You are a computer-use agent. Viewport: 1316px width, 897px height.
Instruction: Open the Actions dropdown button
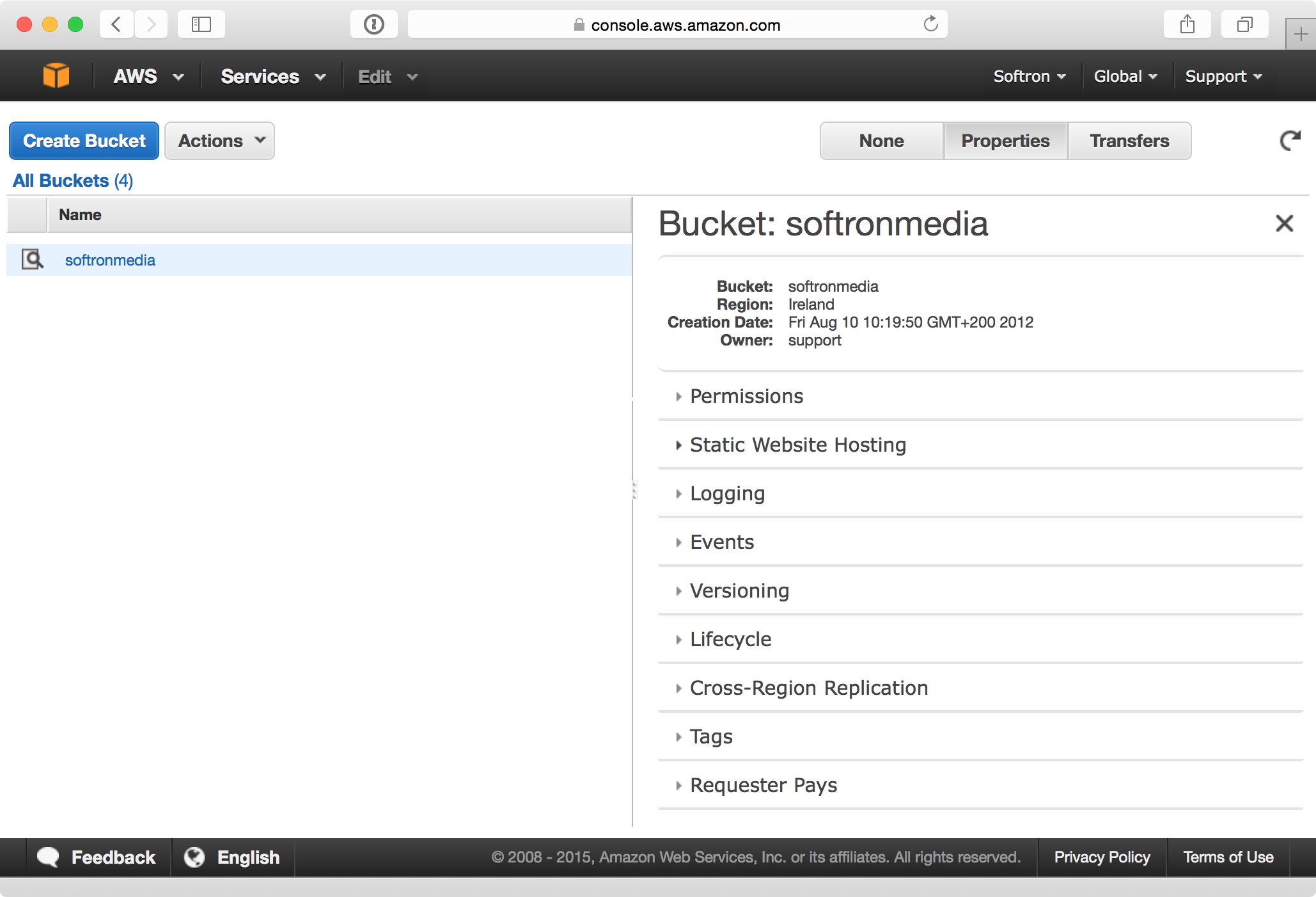coord(219,141)
